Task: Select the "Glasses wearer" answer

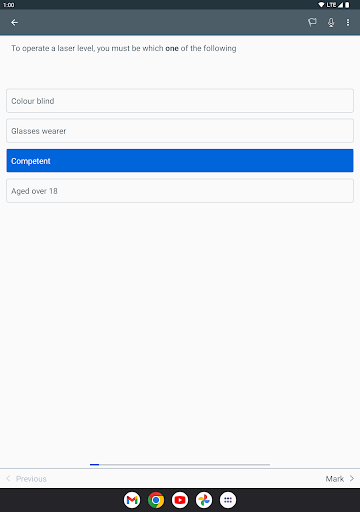Action: pos(180,131)
